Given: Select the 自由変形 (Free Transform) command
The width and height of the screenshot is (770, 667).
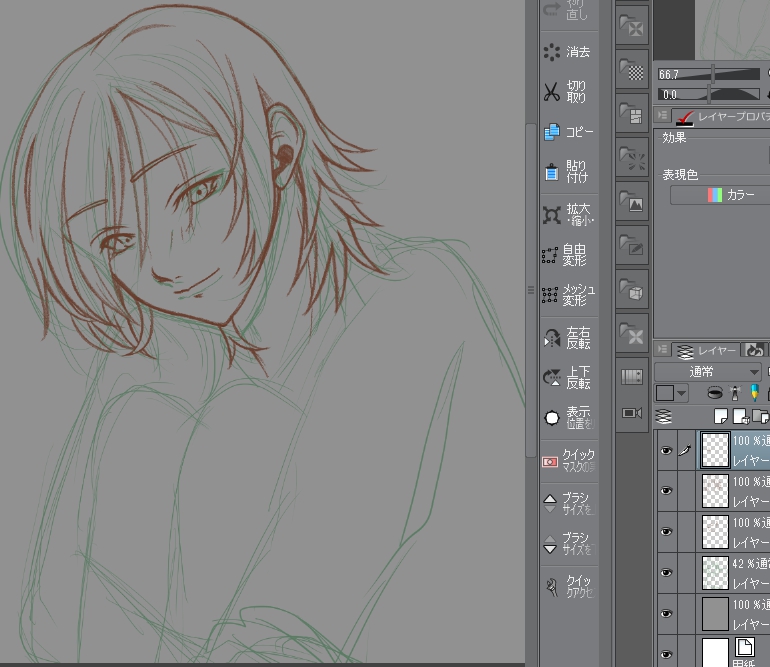Looking at the screenshot, I should [569, 255].
